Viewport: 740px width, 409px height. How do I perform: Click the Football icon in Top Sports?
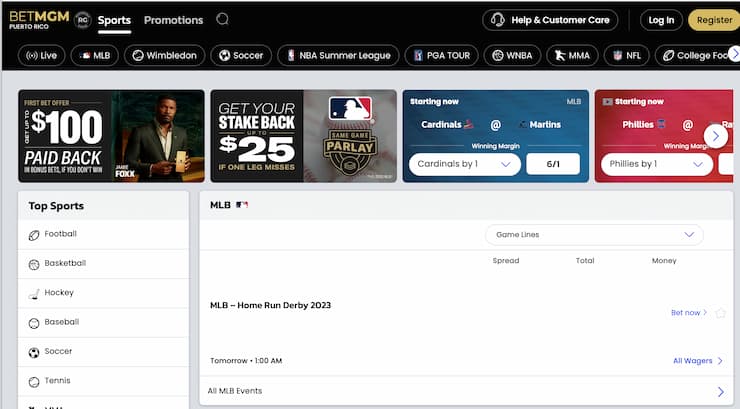pyautogui.click(x=34, y=235)
